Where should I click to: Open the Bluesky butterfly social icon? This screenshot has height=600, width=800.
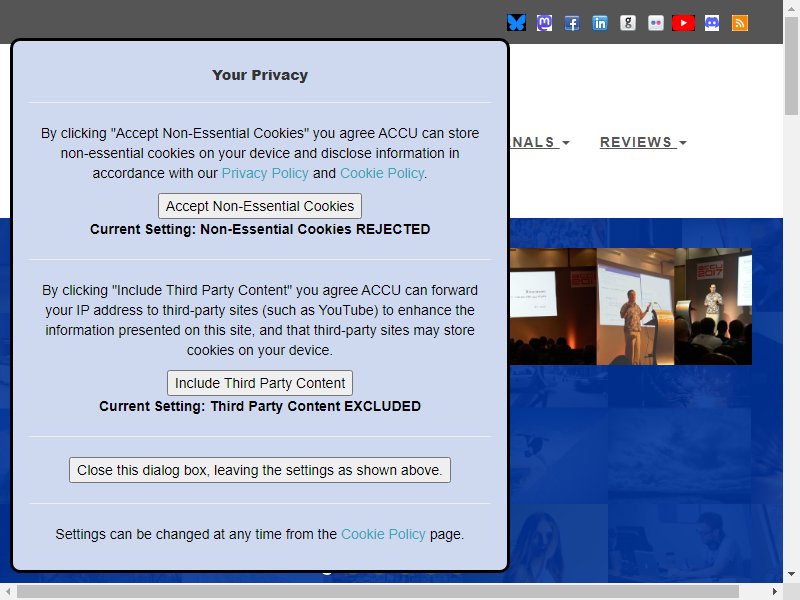point(516,23)
